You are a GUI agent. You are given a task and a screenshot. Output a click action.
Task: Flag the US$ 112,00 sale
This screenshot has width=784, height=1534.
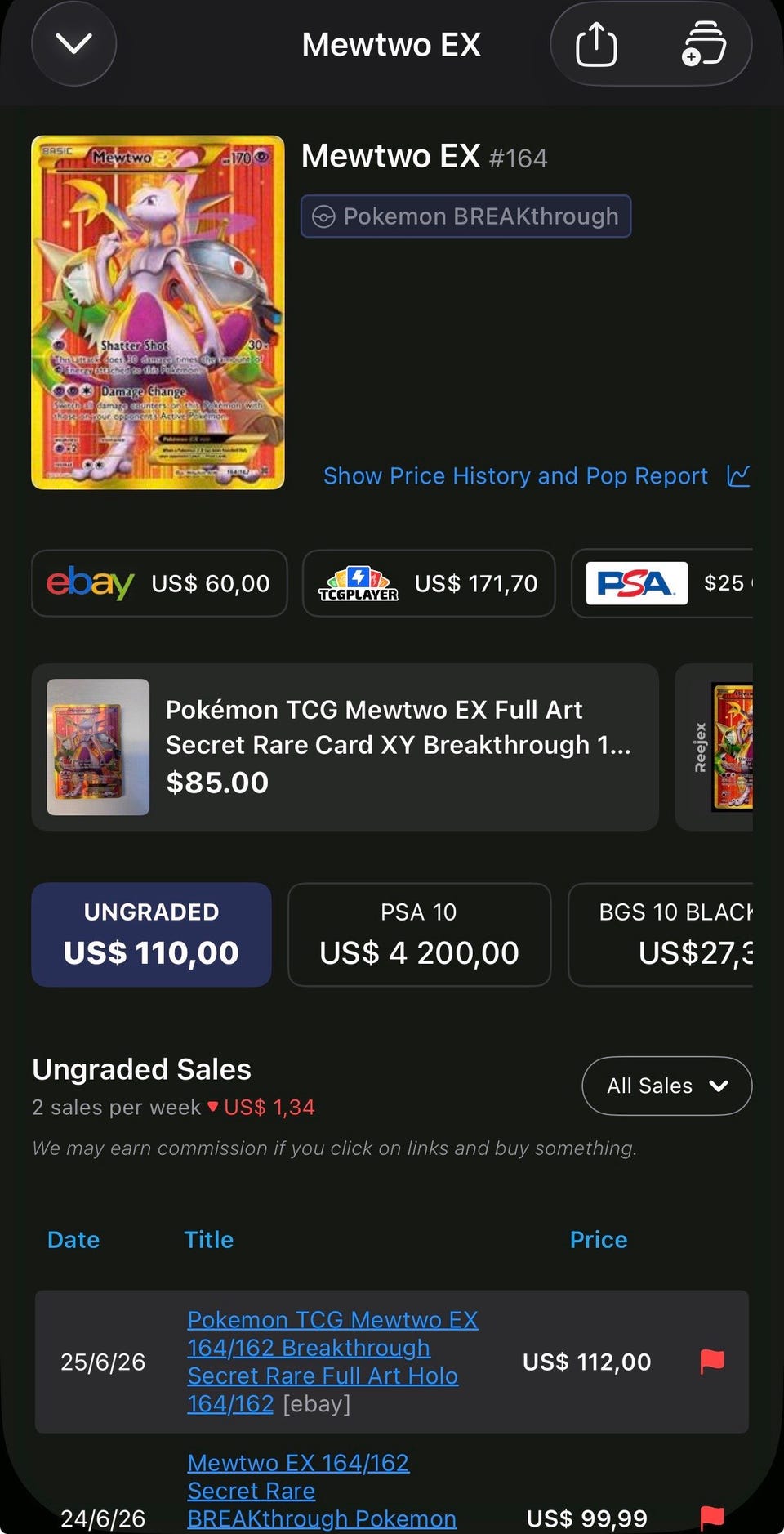[712, 1361]
